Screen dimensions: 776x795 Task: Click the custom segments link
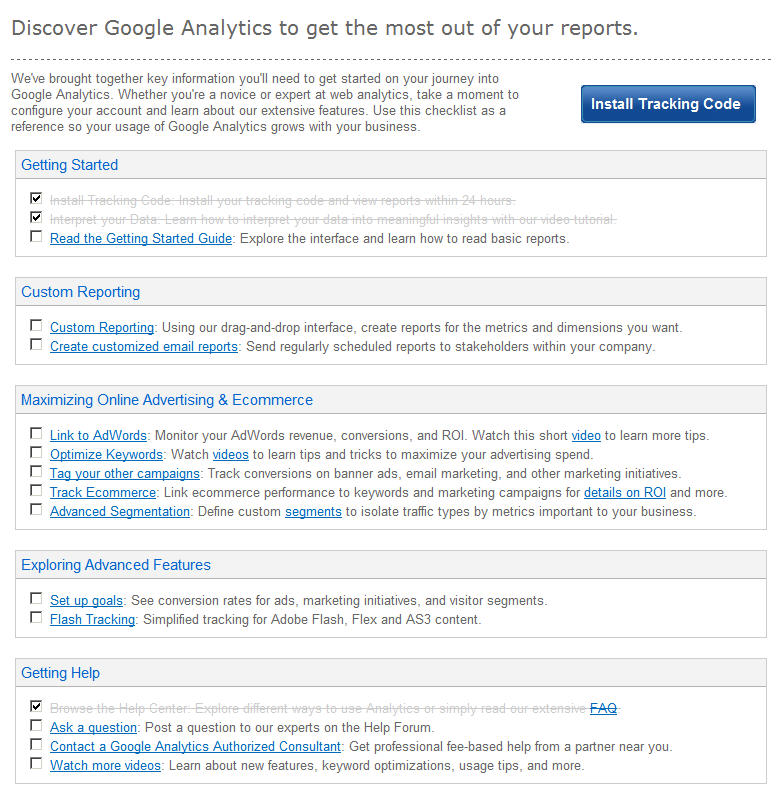coord(313,512)
